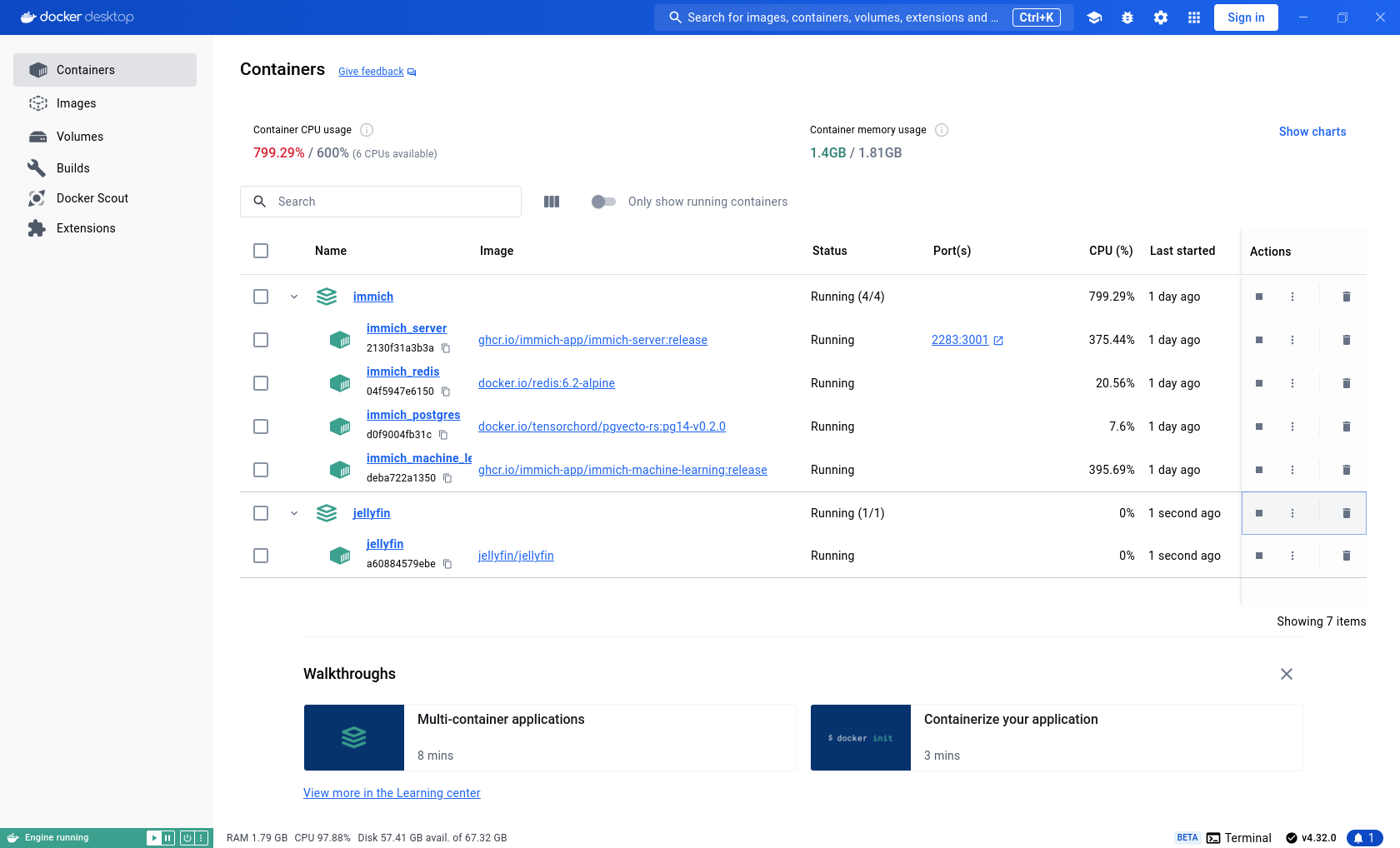Screen dimensions: 1400x848
Task: Open the troubleshoot bug icon
Action: pos(1127,17)
